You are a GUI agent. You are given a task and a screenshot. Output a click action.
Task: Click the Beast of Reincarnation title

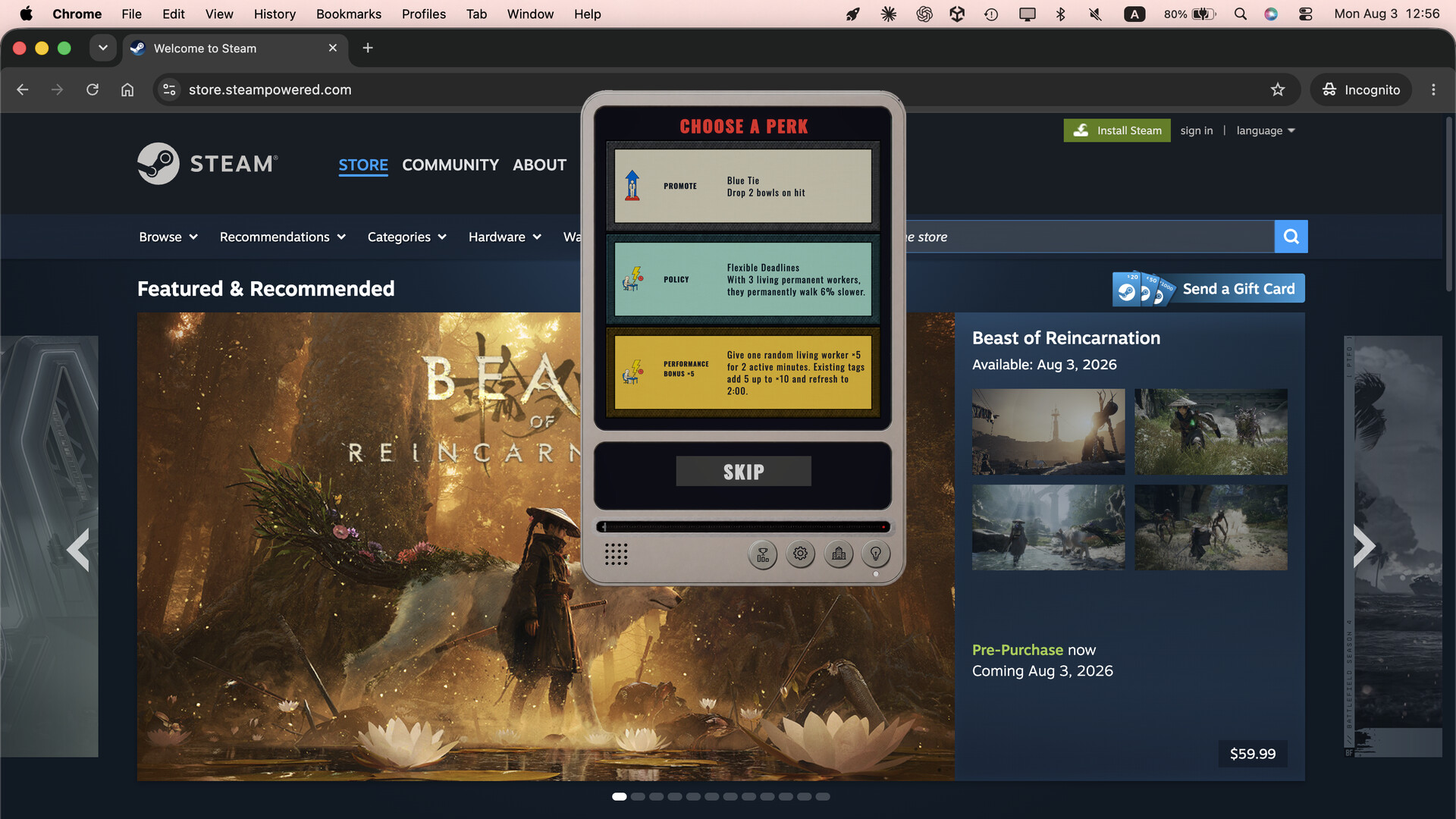(x=1066, y=338)
